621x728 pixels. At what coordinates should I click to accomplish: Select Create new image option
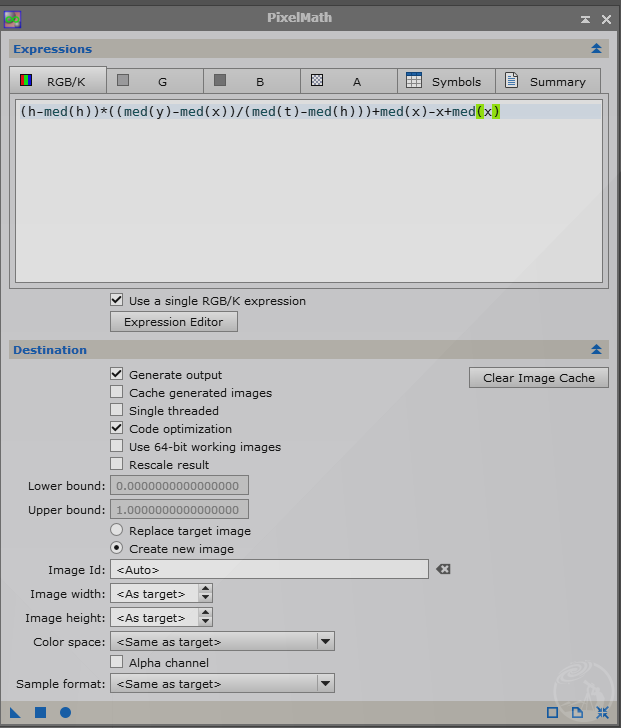point(116,548)
